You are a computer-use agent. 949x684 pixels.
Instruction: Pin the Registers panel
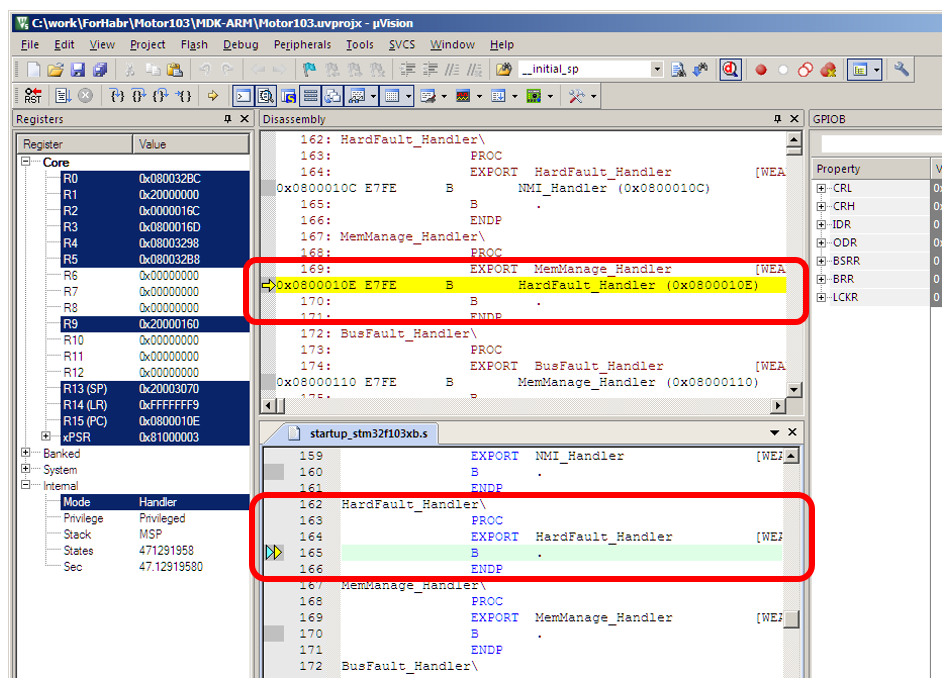point(228,119)
